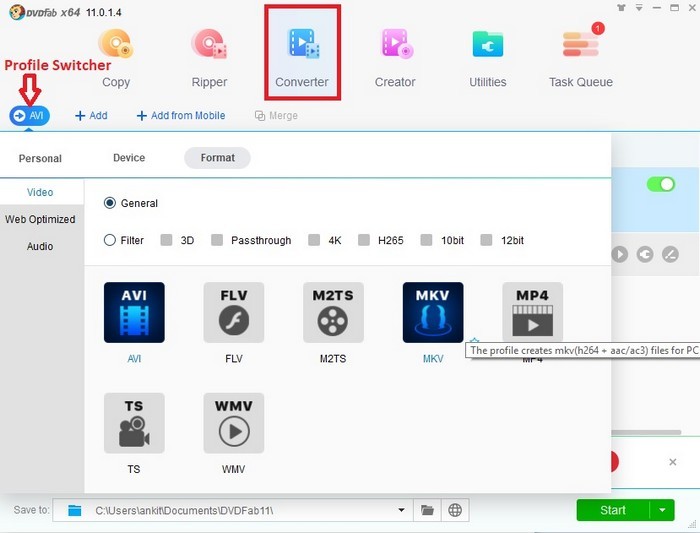
Task: Dismiss the item with the X button
Action: 673,462
